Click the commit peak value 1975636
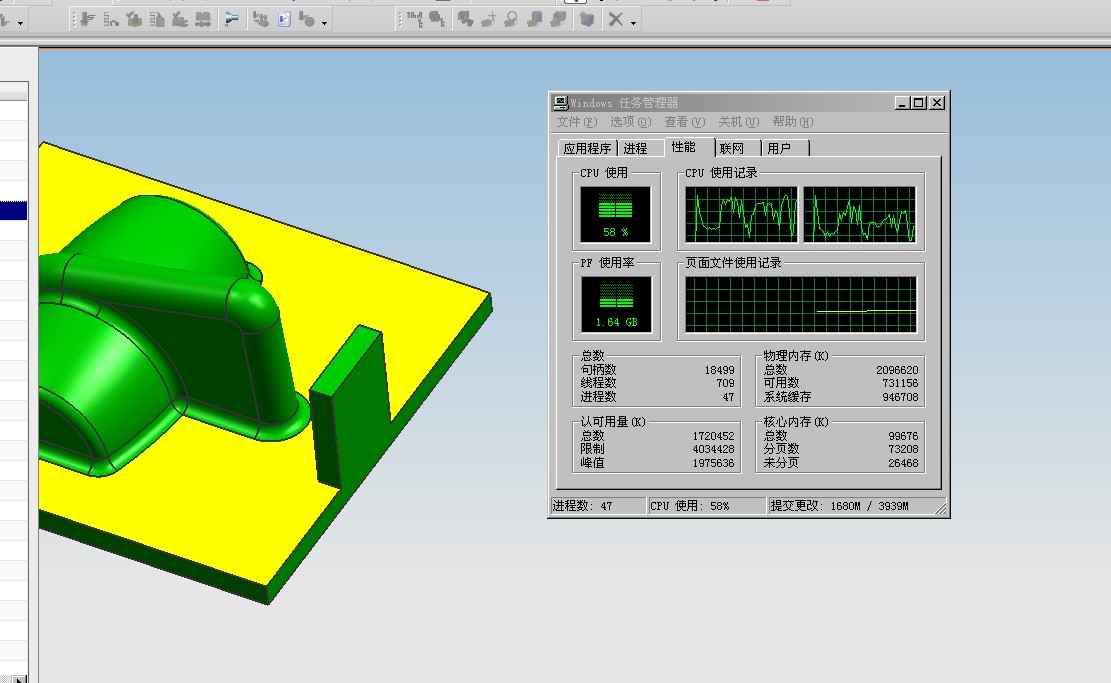Viewport: 1111px width, 683px height. click(713, 463)
